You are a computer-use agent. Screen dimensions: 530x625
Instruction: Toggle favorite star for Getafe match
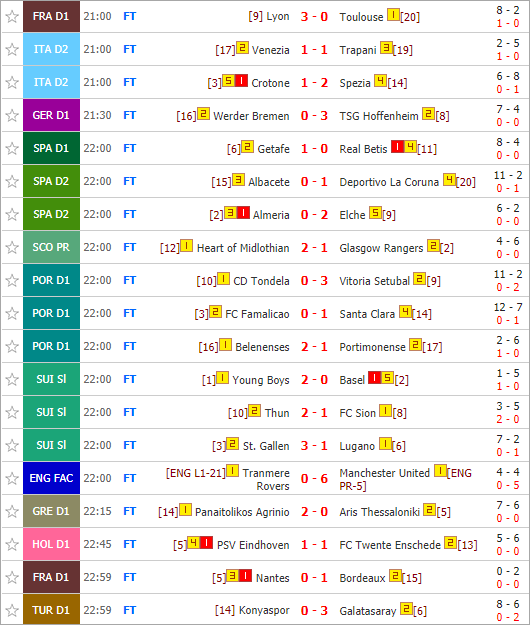(x=12, y=149)
